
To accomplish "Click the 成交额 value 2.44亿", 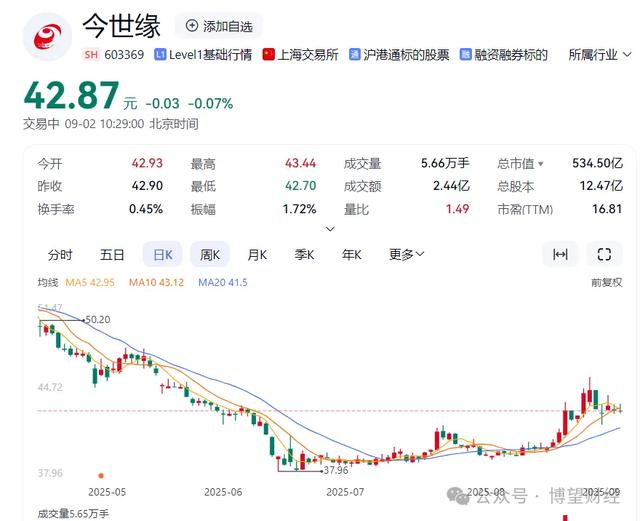I will 451,186.
